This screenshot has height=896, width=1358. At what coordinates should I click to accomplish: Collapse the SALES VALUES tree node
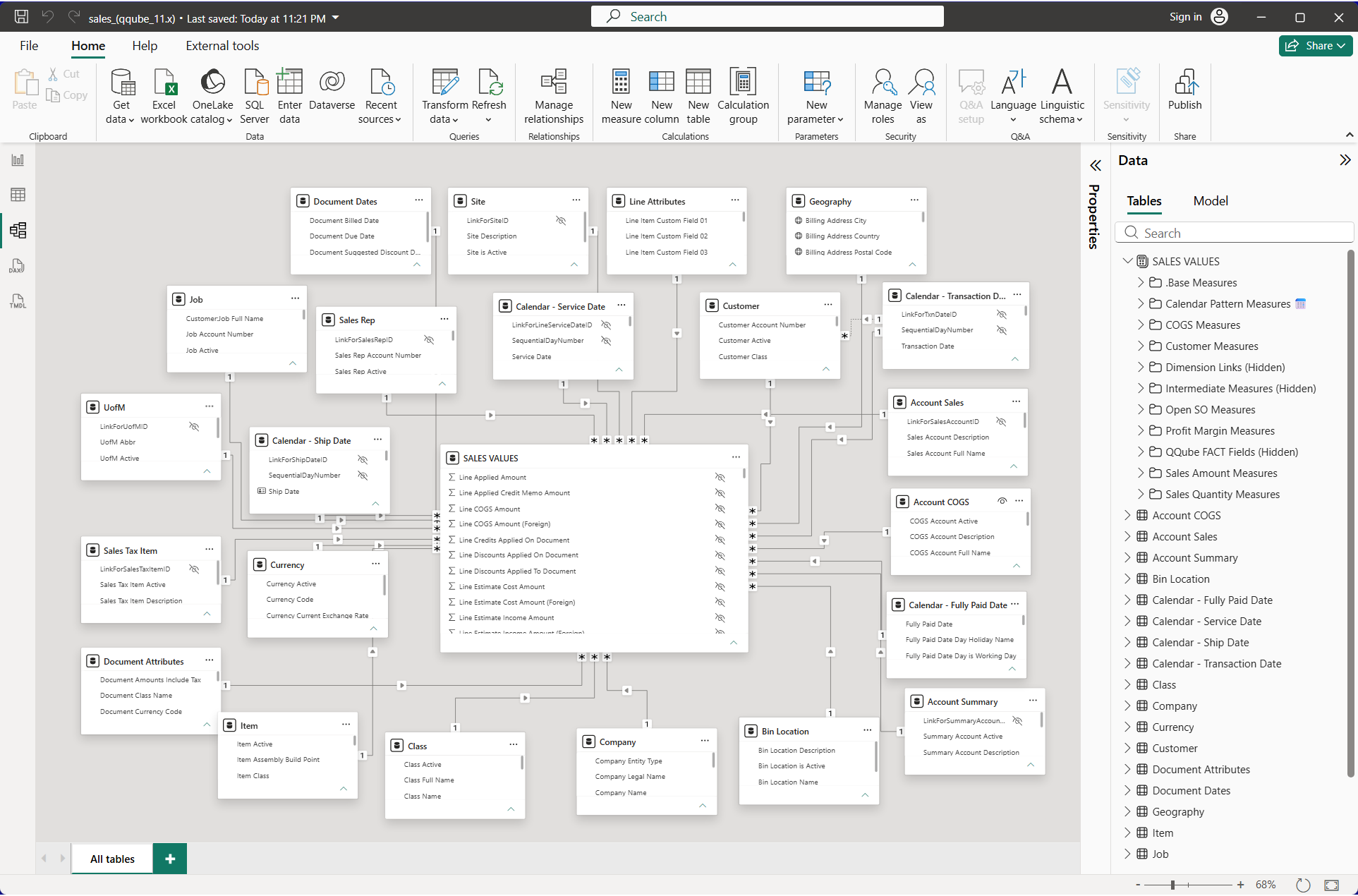pyautogui.click(x=1128, y=261)
